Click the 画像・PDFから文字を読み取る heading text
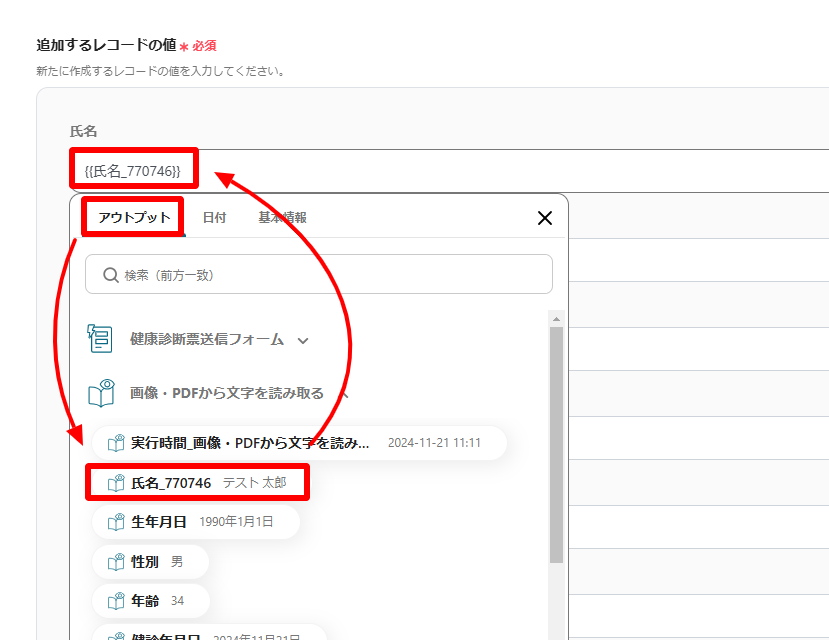 click(227, 393)
